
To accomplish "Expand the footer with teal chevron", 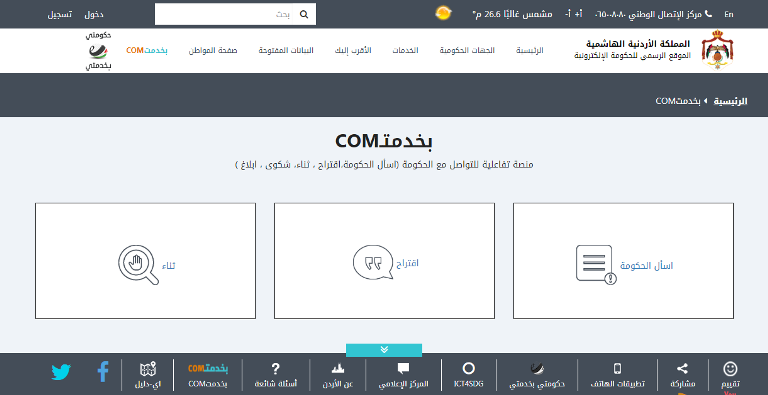I will (384, 350).
